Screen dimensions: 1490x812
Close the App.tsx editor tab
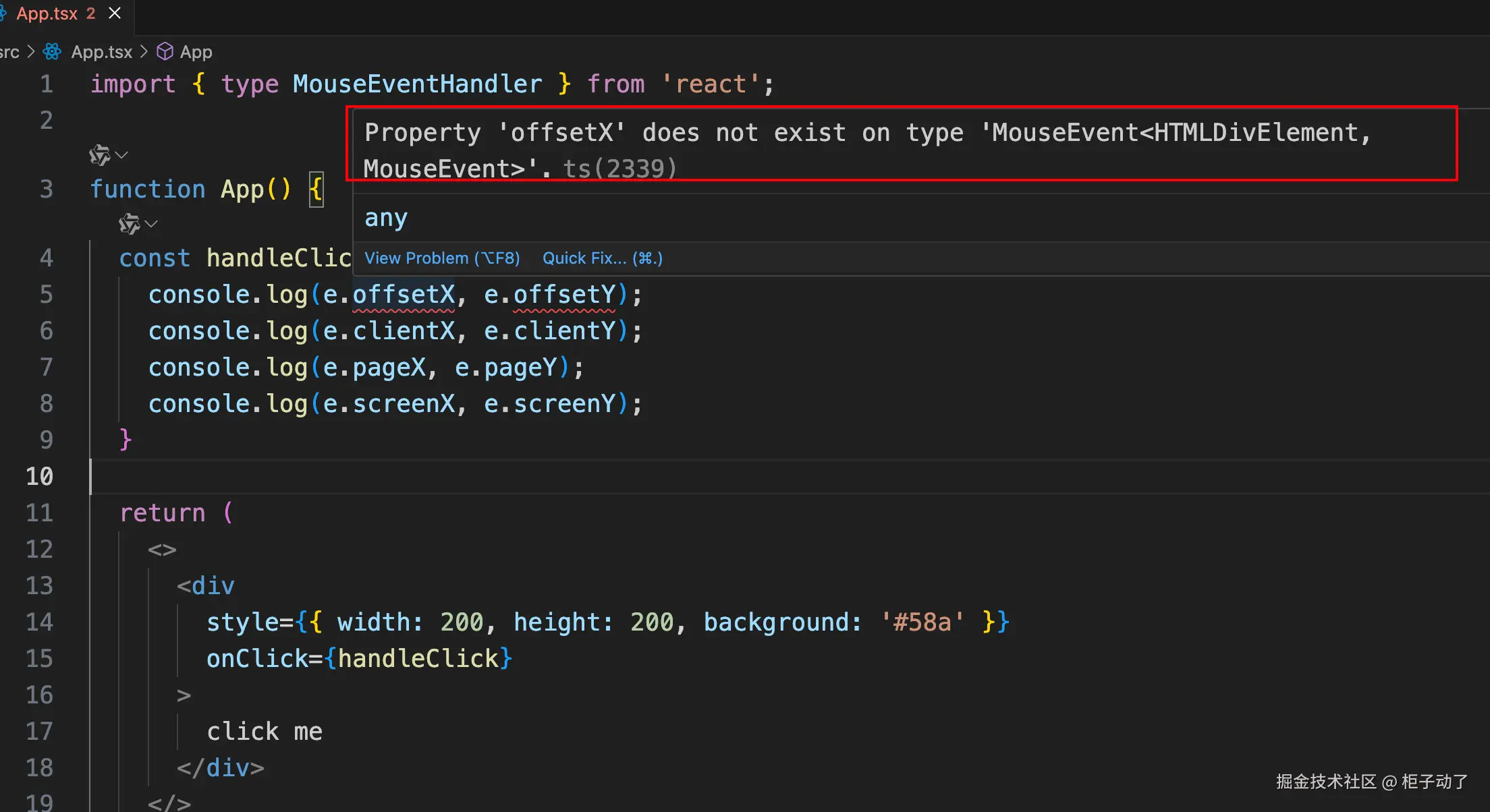(x=115, y=13)
